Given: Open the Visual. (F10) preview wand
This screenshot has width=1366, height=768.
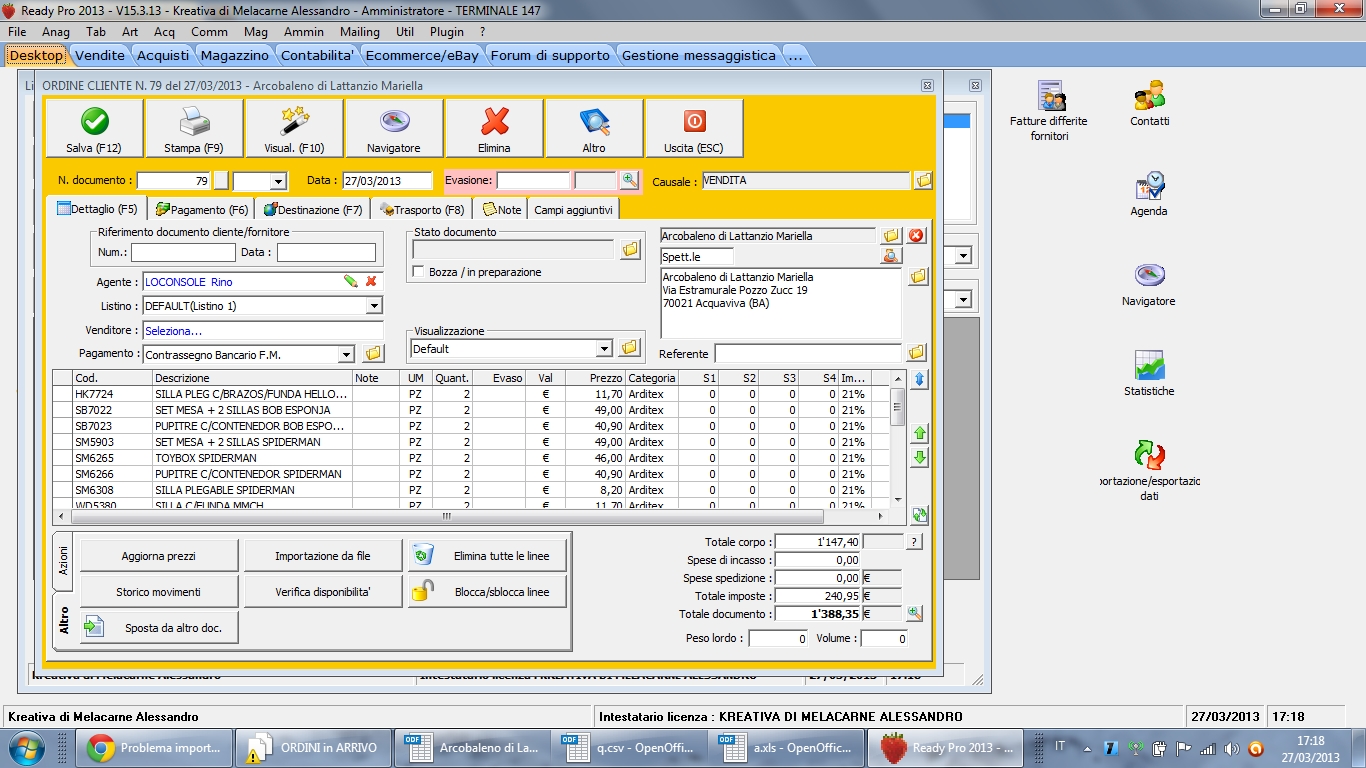Looking at the screenshot, I should (x=294, y=128).
